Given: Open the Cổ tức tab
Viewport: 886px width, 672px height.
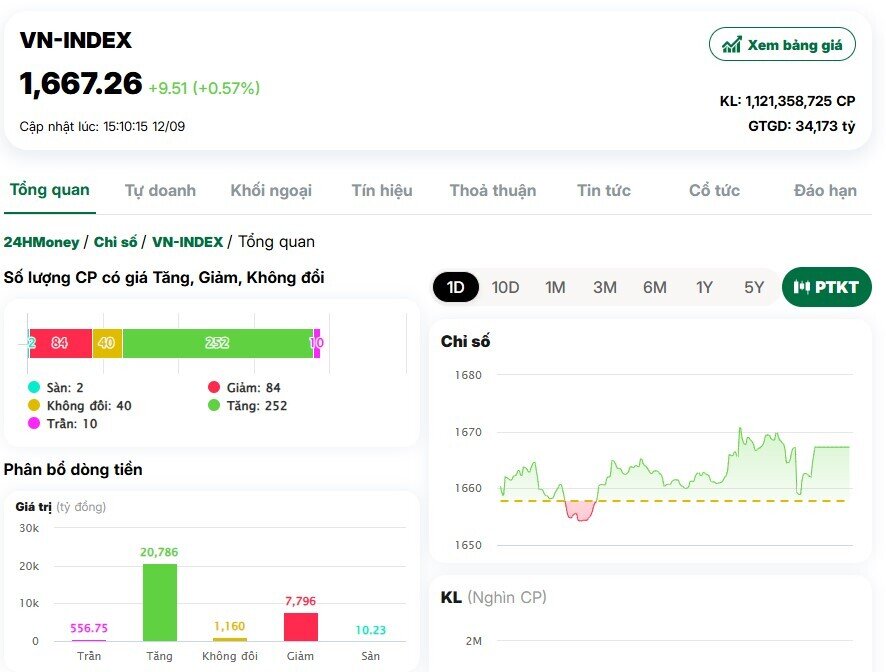Looking at the screenshot, I should coord(713,190).
